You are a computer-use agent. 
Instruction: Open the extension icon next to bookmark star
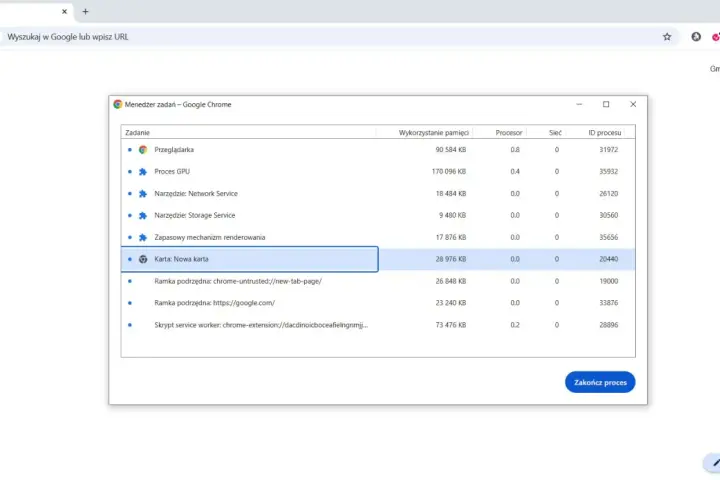coord(696,37)
